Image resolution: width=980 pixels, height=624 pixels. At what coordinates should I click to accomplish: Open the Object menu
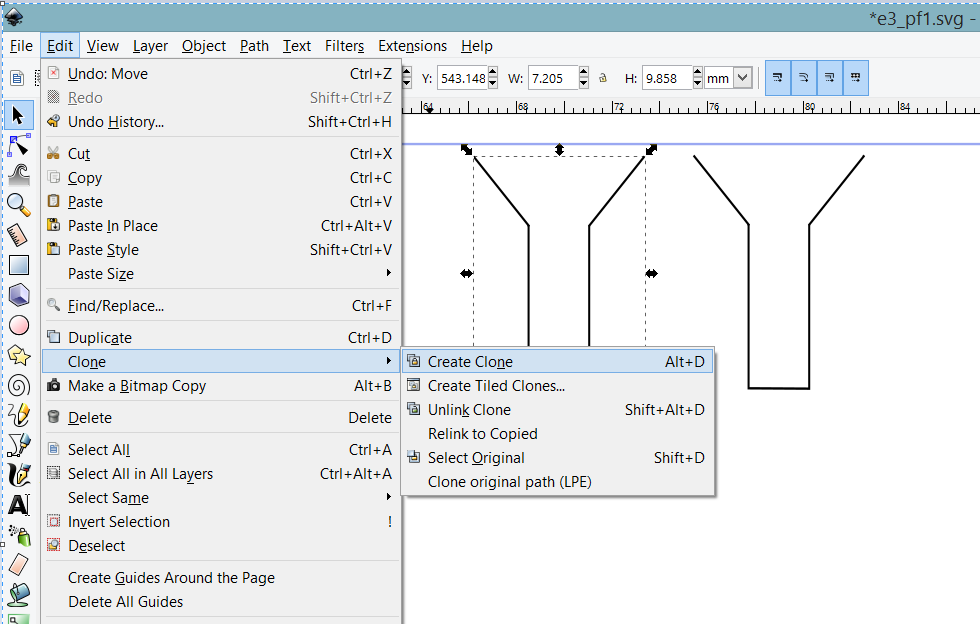[204, 46]
